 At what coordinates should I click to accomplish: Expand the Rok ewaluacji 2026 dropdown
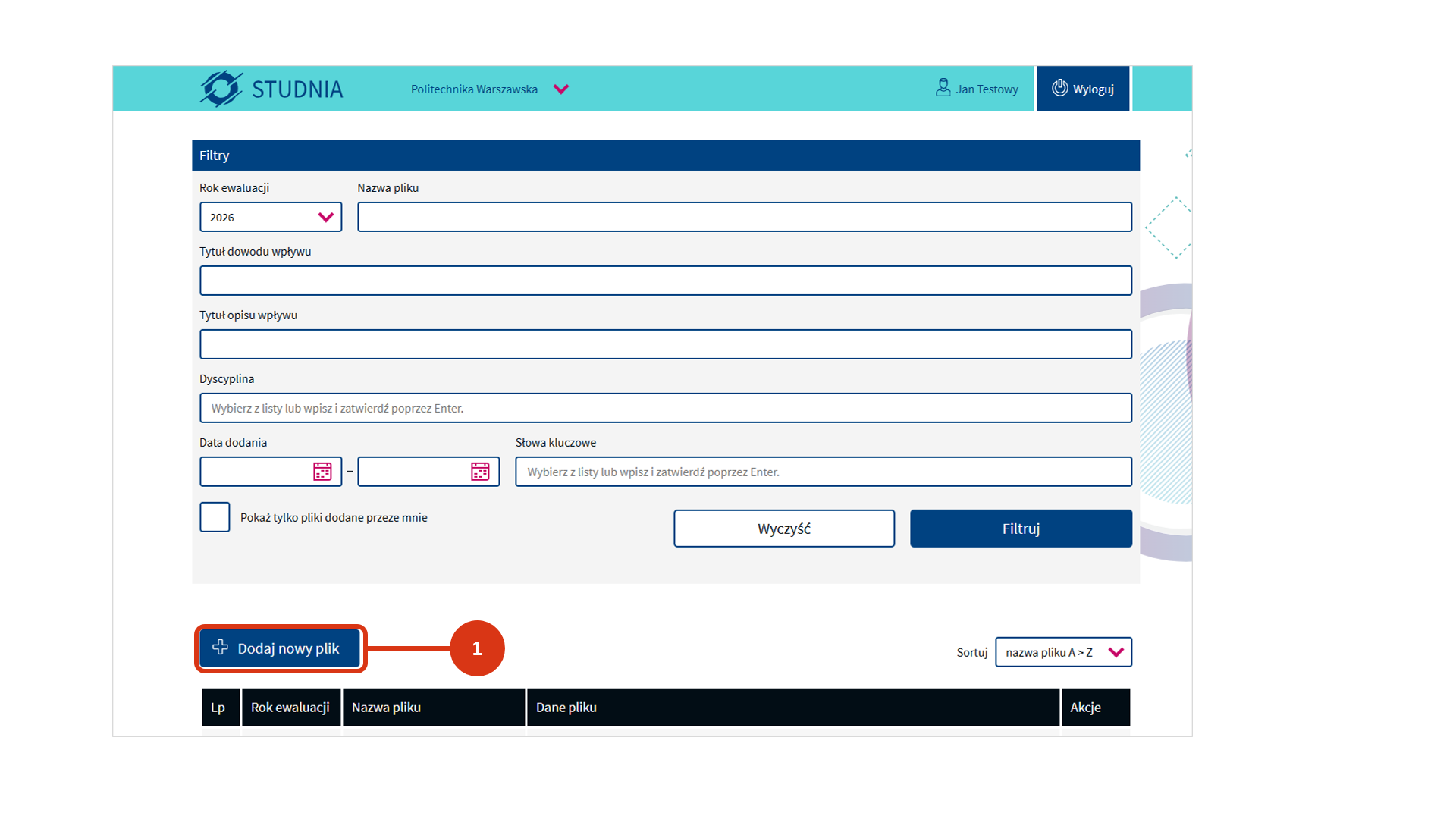pyautogui.click(x=271, y=218)
